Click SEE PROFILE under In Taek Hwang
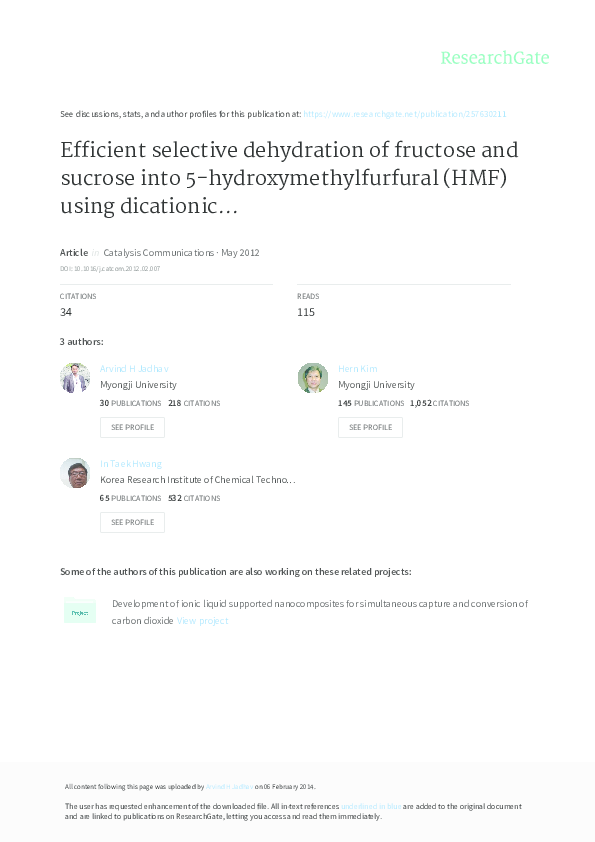This screenshot has height=842, width=595. (x=132, y=522)
